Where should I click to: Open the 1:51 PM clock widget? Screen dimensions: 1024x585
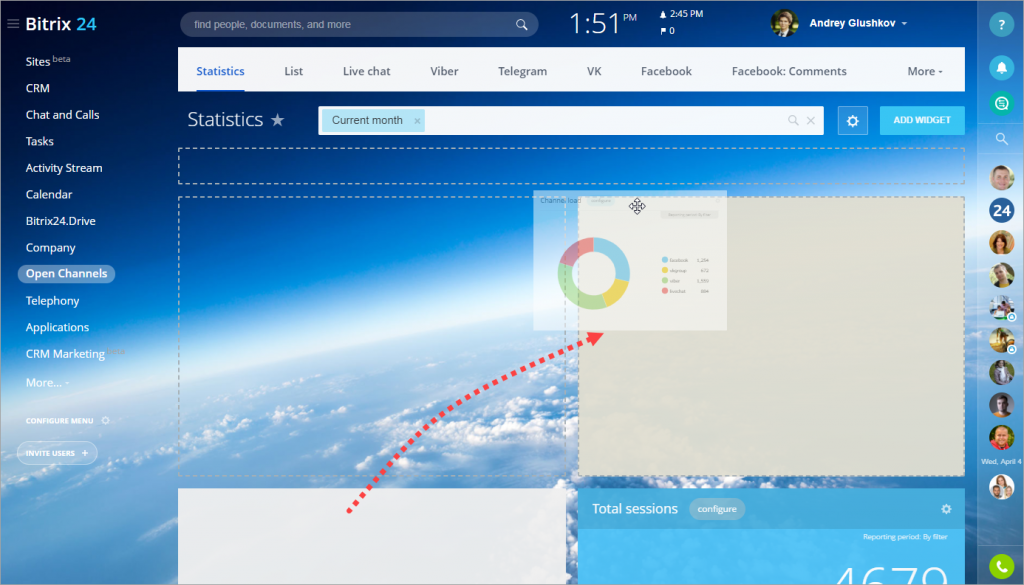603,24
